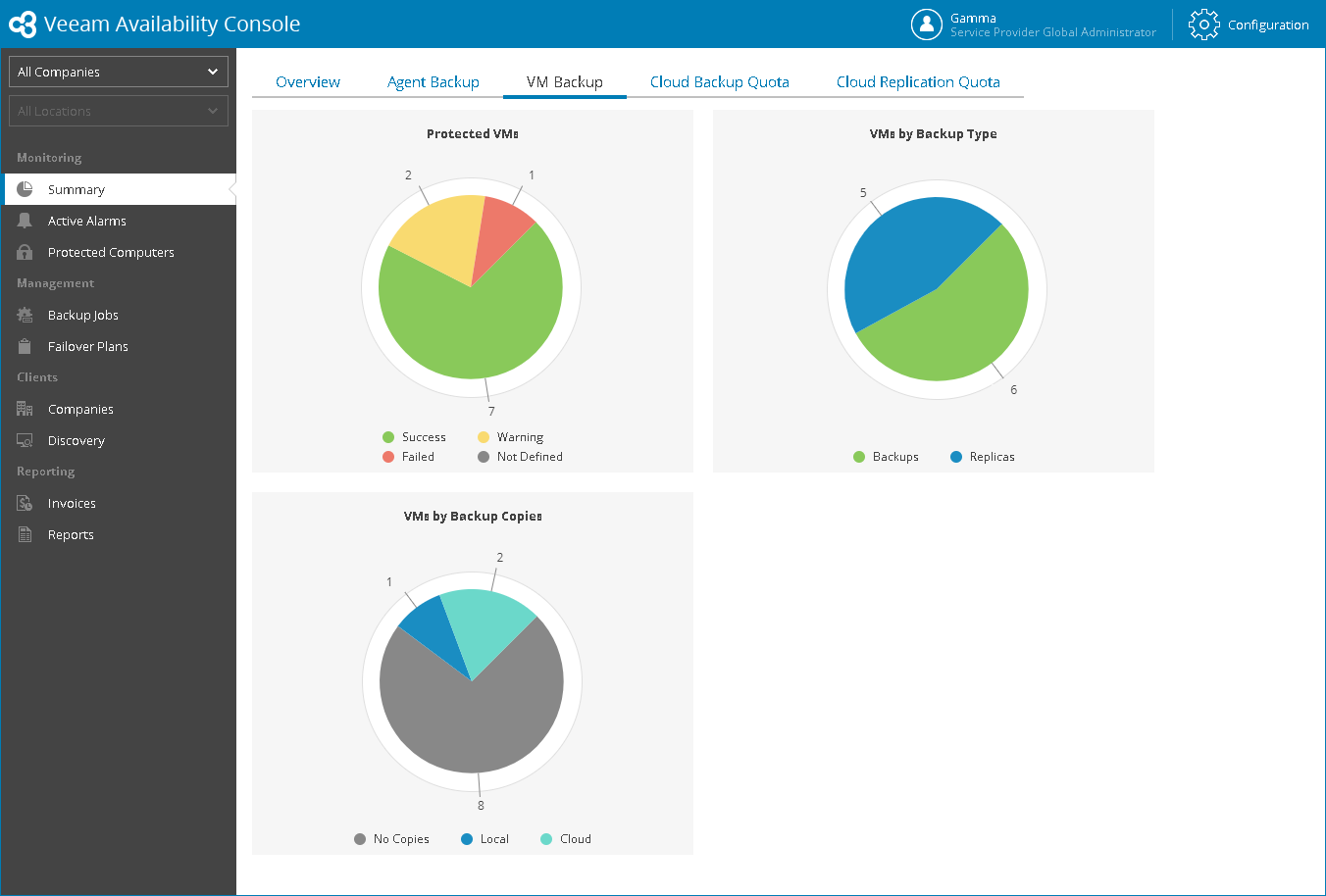Click the Companies building icon
1326x896 pixels.
click(x=25, y=409)
